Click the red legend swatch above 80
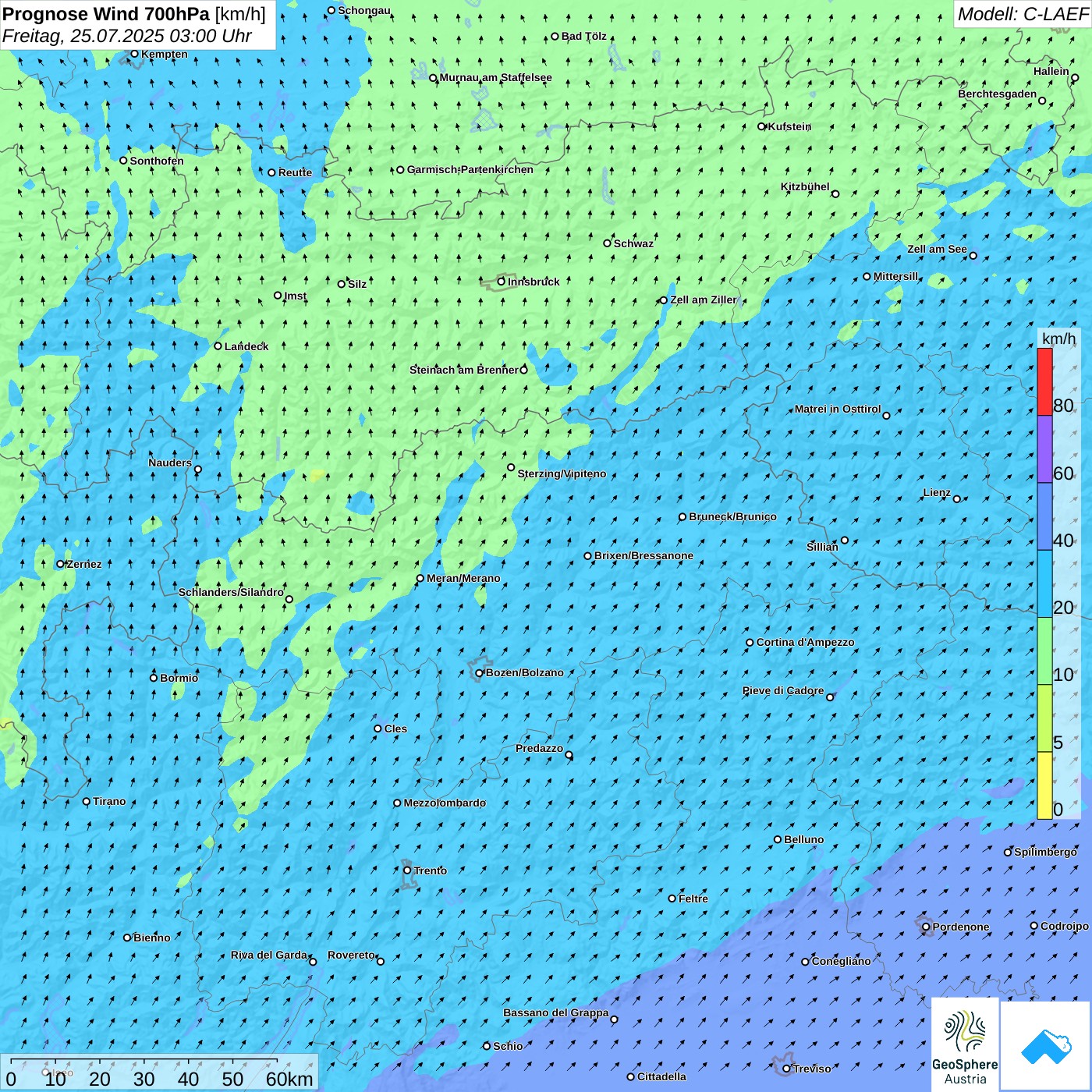Screen dimensions: 1092x1092 (x=1044, y=381)
